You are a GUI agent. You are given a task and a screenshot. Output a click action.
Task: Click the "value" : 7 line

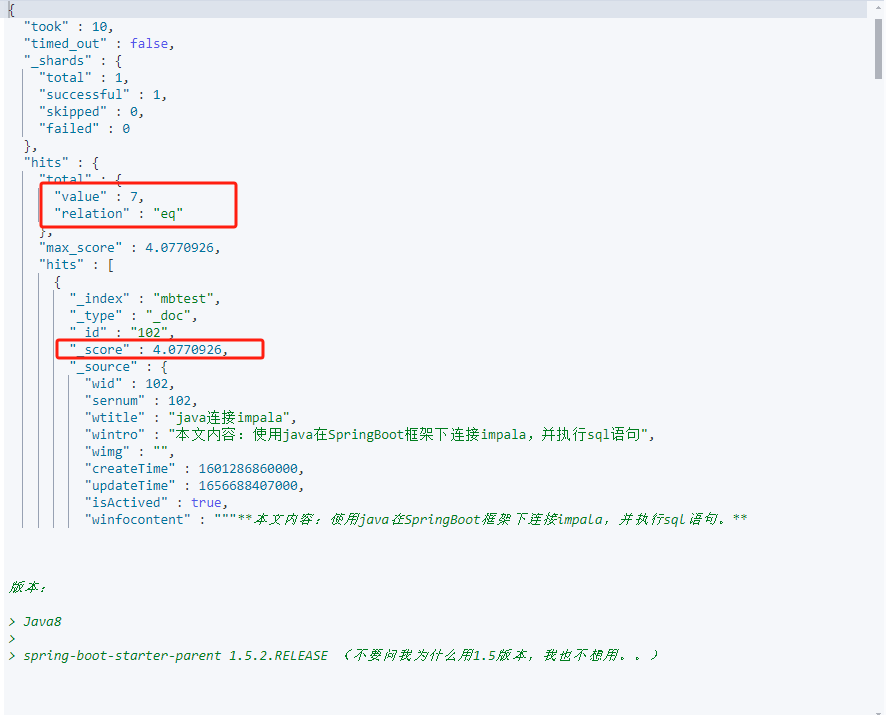click(x=99, y=196)
